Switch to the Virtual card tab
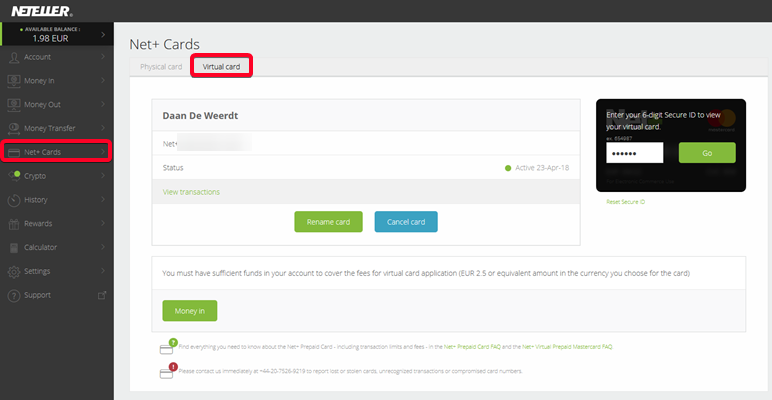This screenshot has height=400, width=772. 222,67
